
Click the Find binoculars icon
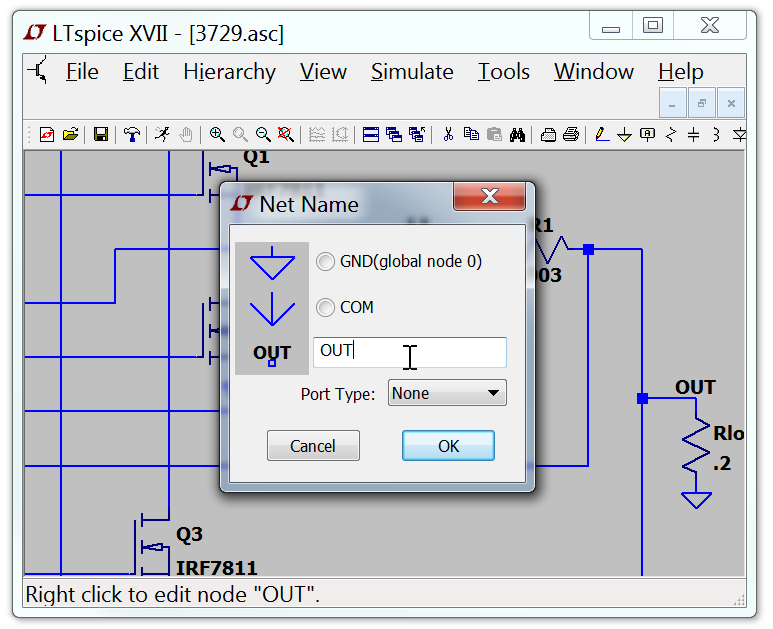[517, 134]
